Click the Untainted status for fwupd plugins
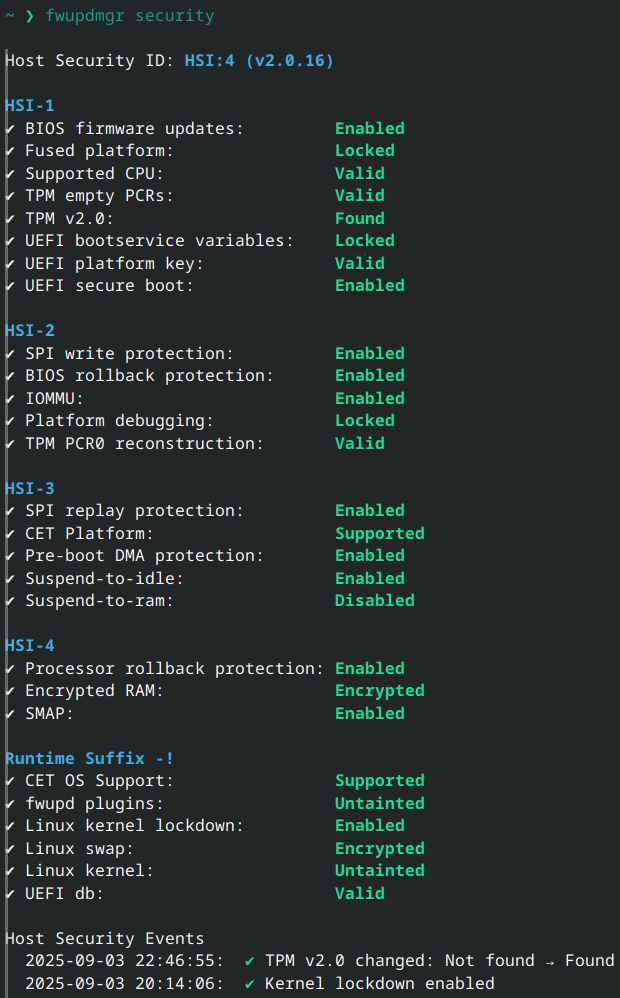This screenshot has width=620, height=998. coord(379,804)
